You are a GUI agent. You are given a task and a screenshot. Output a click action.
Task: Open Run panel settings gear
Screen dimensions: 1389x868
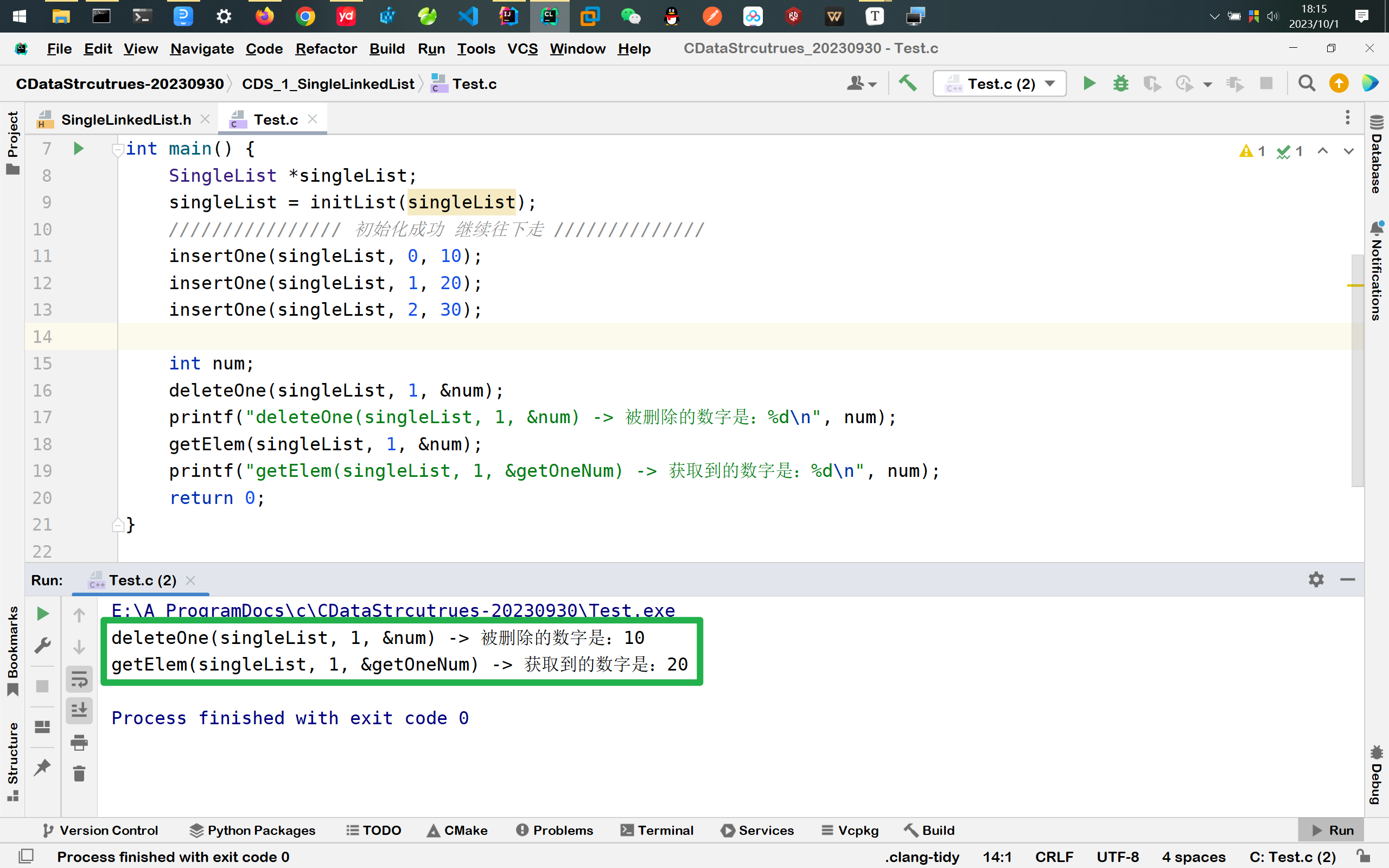pos(1316,580)
